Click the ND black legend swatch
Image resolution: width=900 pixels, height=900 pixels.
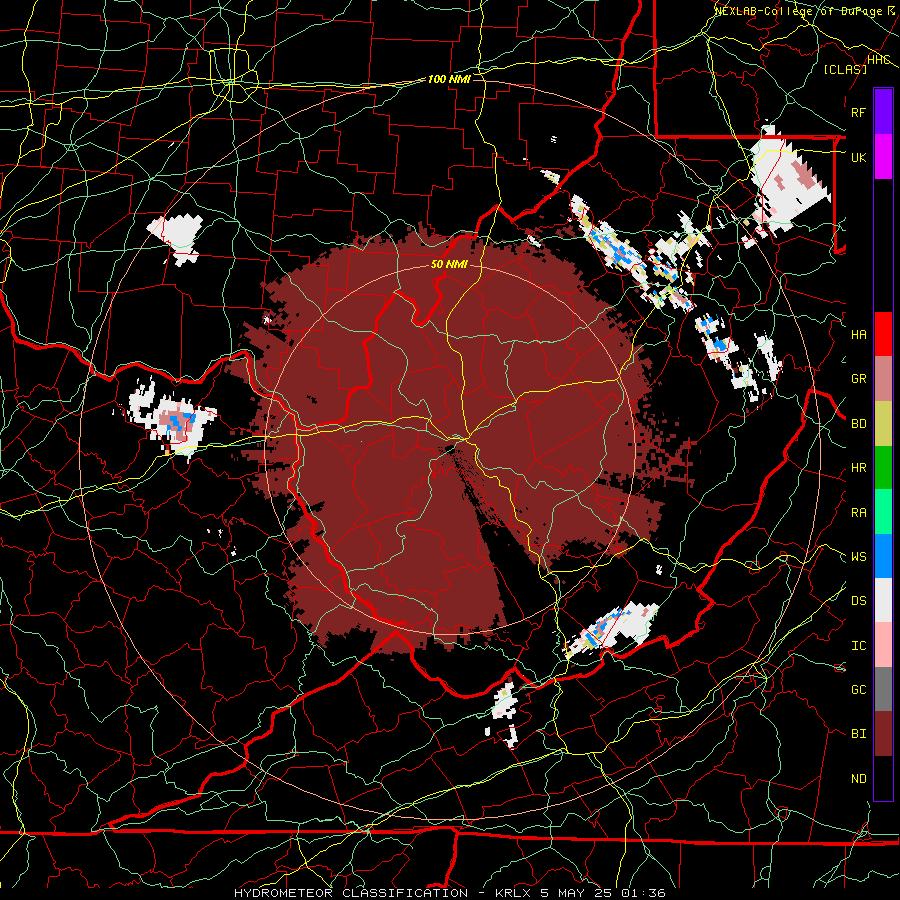click(883, 778)
